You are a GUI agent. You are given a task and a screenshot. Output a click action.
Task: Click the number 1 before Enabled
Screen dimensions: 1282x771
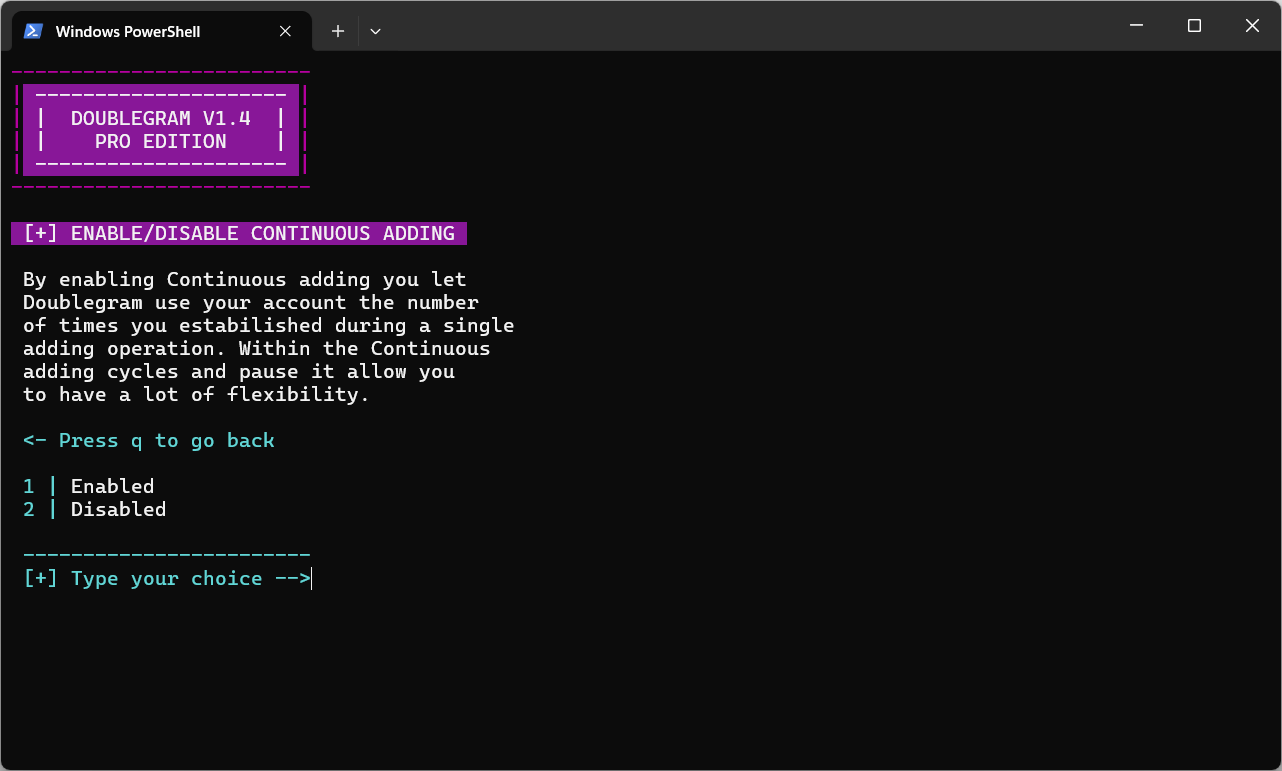[x=29, y=487]
